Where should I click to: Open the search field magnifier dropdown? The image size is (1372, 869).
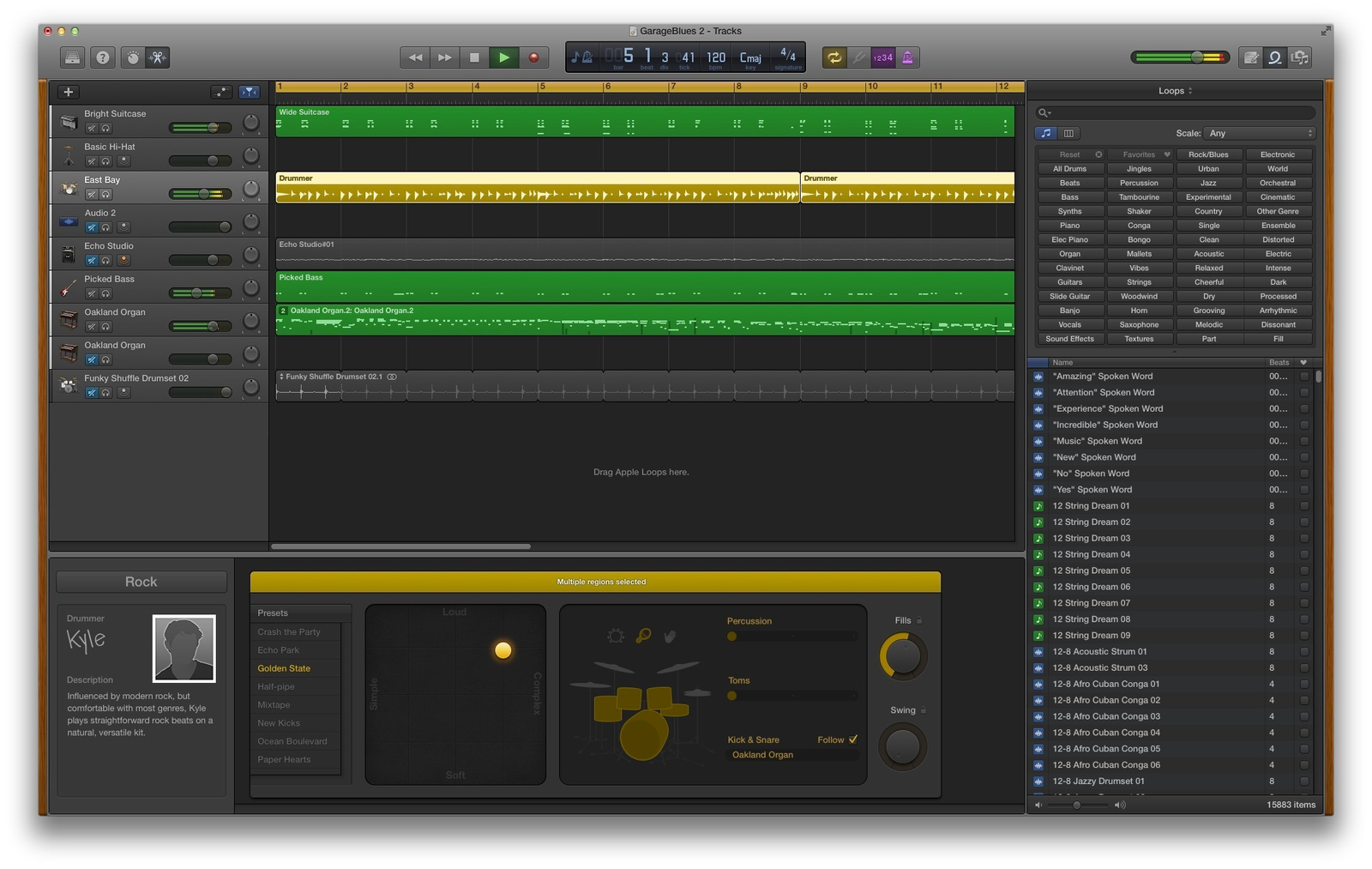[x=1044, y=112]
